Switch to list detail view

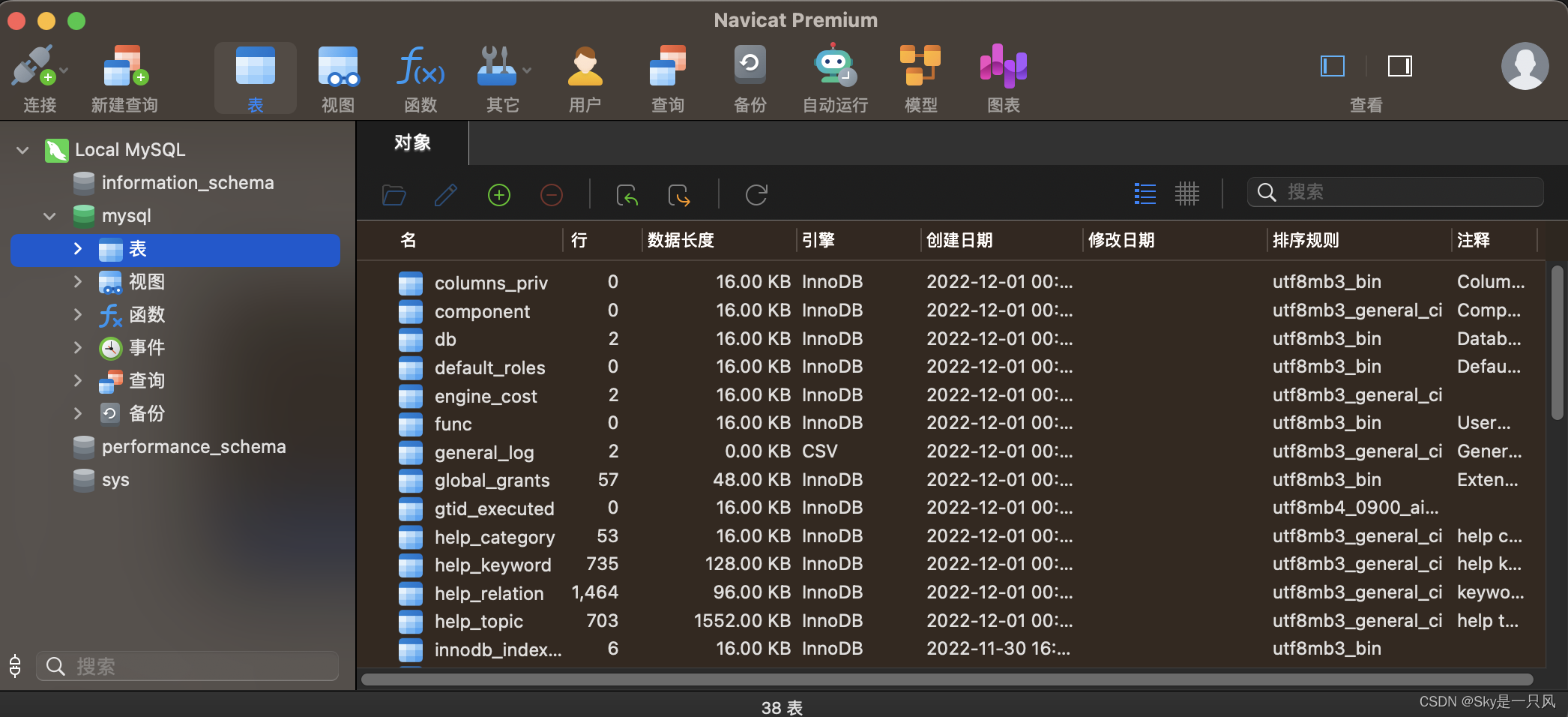[x=1145, y=193]
